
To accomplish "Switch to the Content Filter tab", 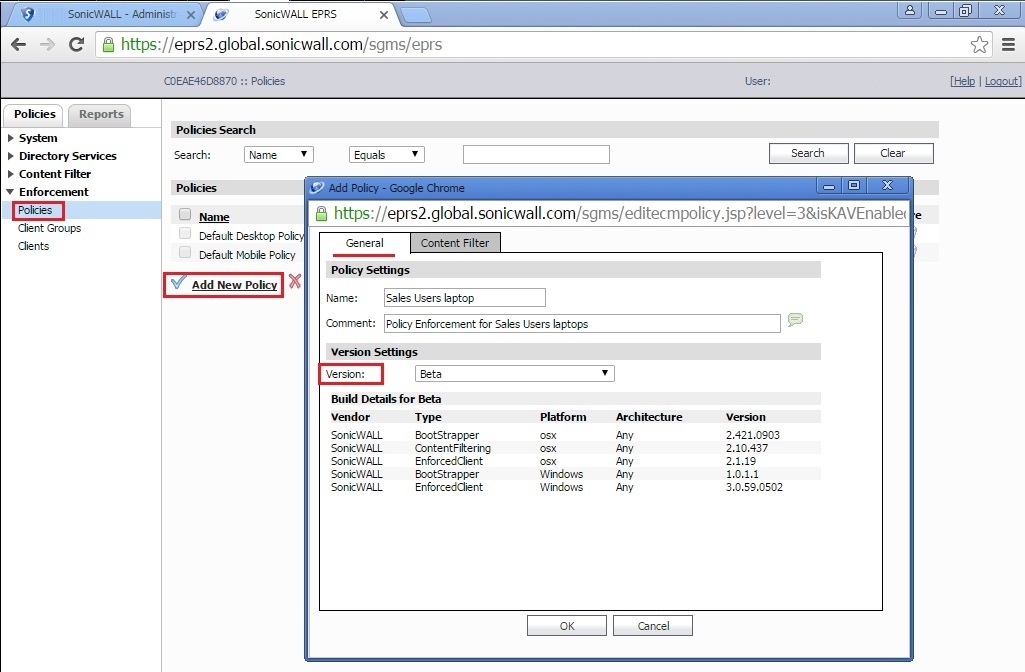I will coord(455,243).
